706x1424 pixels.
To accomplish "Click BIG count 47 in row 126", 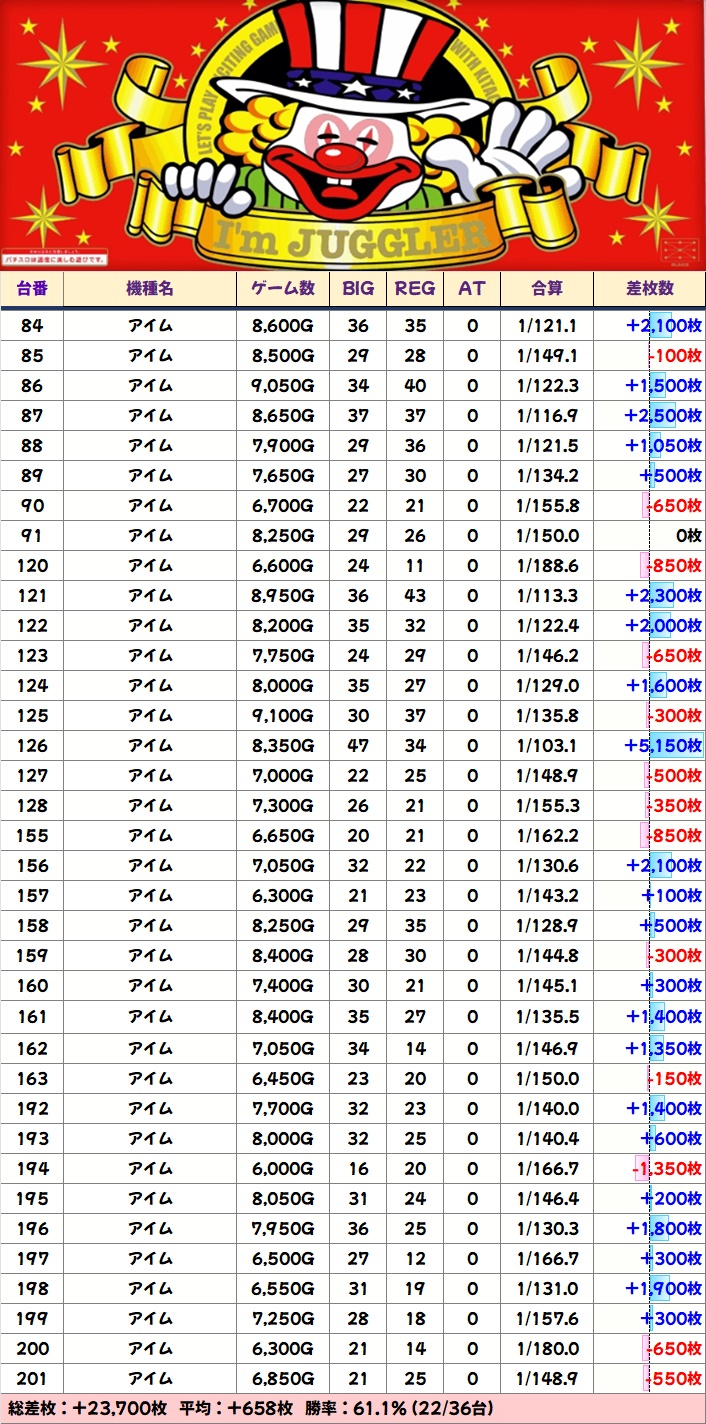I will point(358,746).
